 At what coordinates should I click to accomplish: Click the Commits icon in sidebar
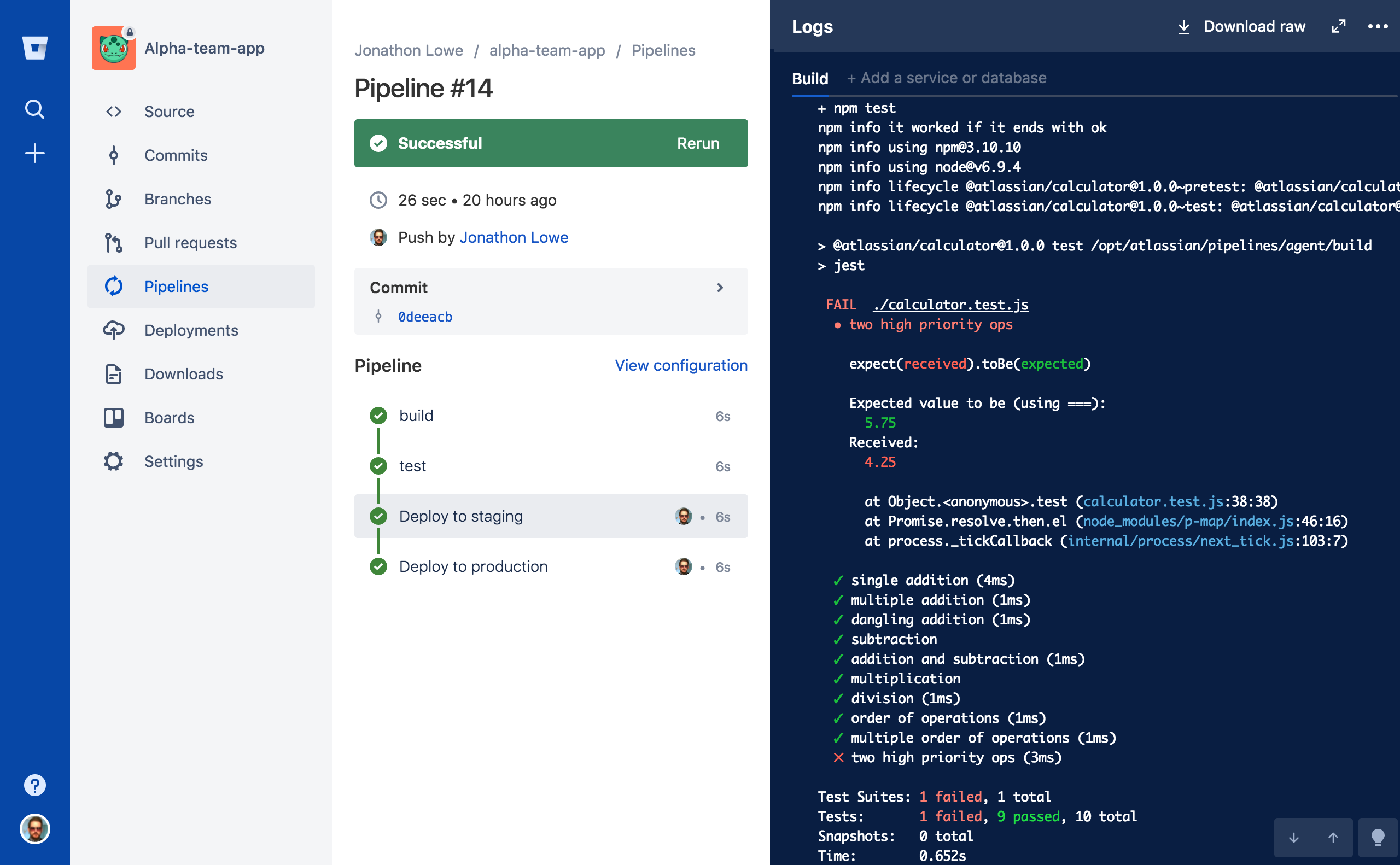click(x=113, y=154)
